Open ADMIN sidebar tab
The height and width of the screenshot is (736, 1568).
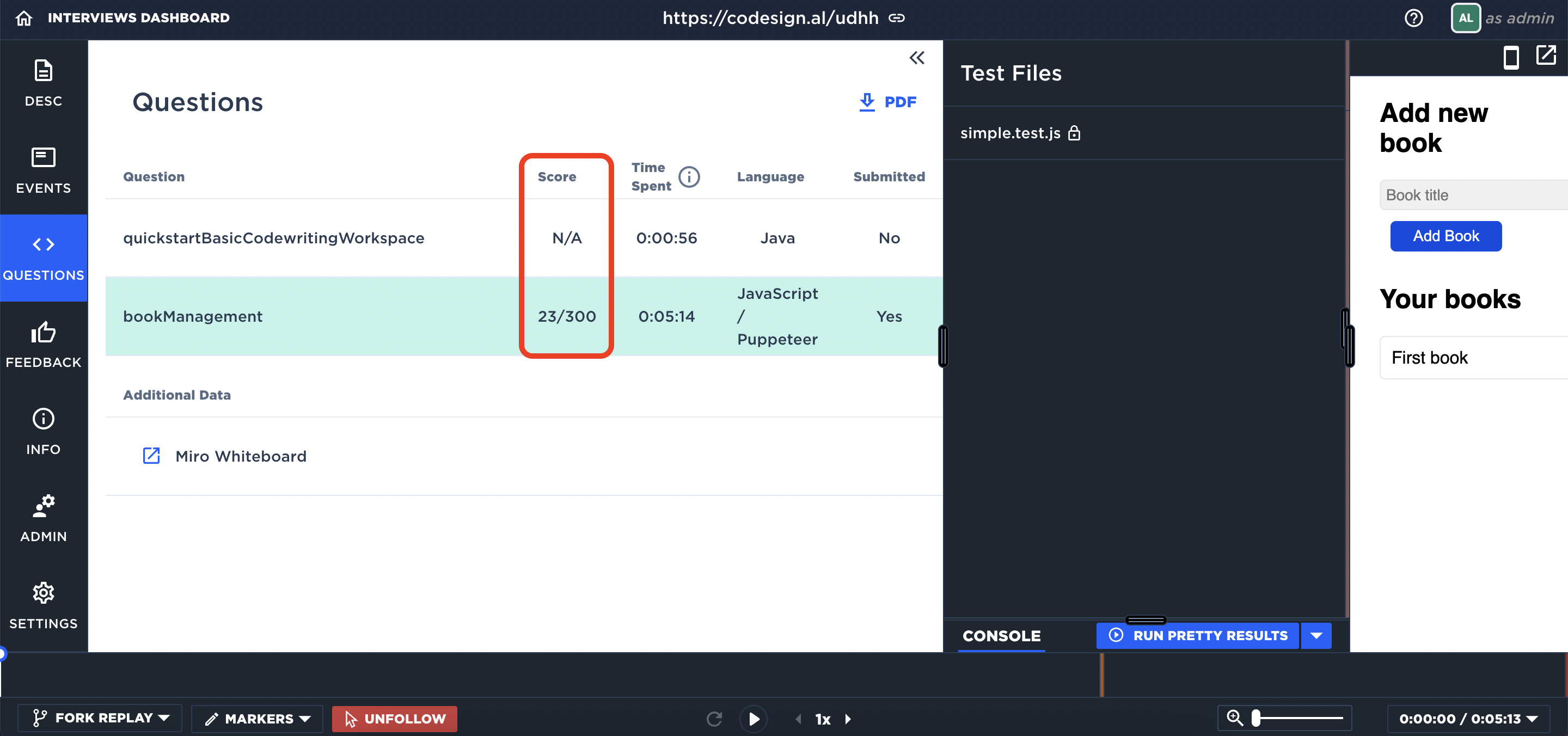click(43, 519)
